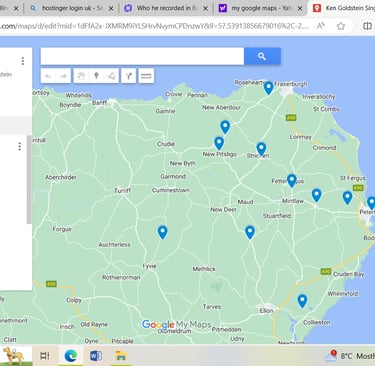Click the Crimond label on map
This screenshot has width=375, height=366.
[x=324, y=148]
